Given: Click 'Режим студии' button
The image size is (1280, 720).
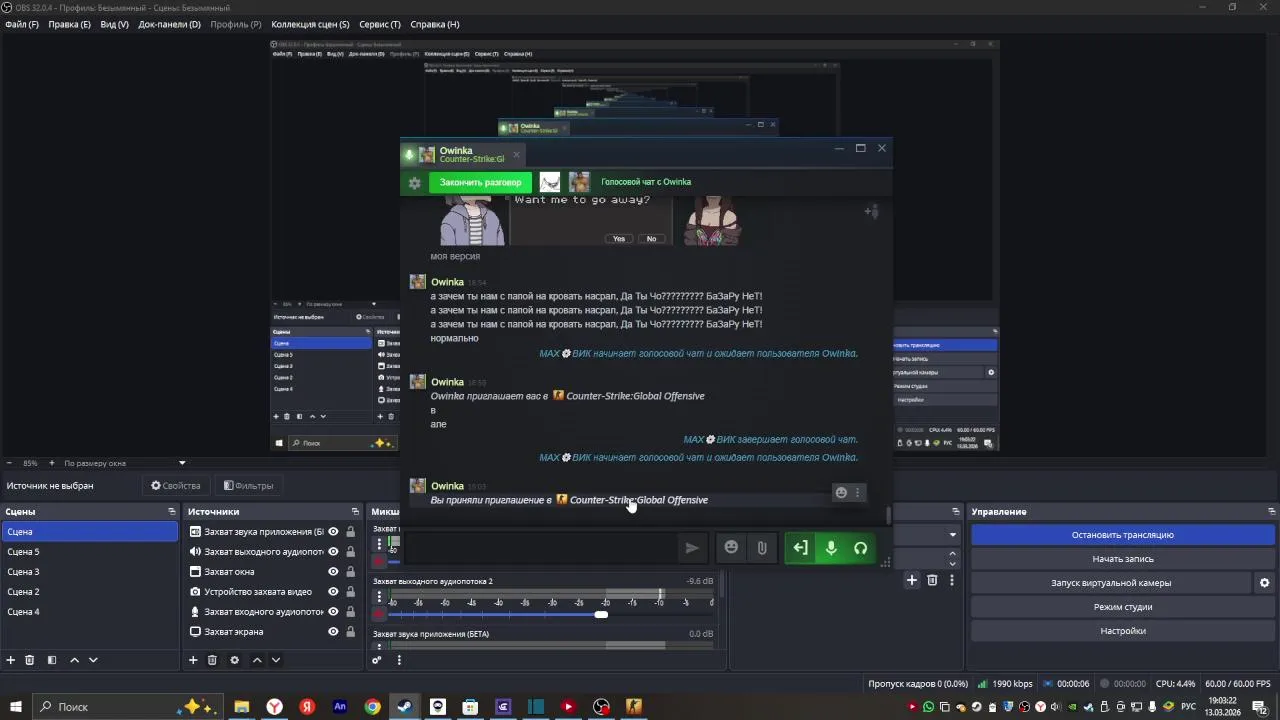Looking at the screenshot, I should (x=1122, y=607).
